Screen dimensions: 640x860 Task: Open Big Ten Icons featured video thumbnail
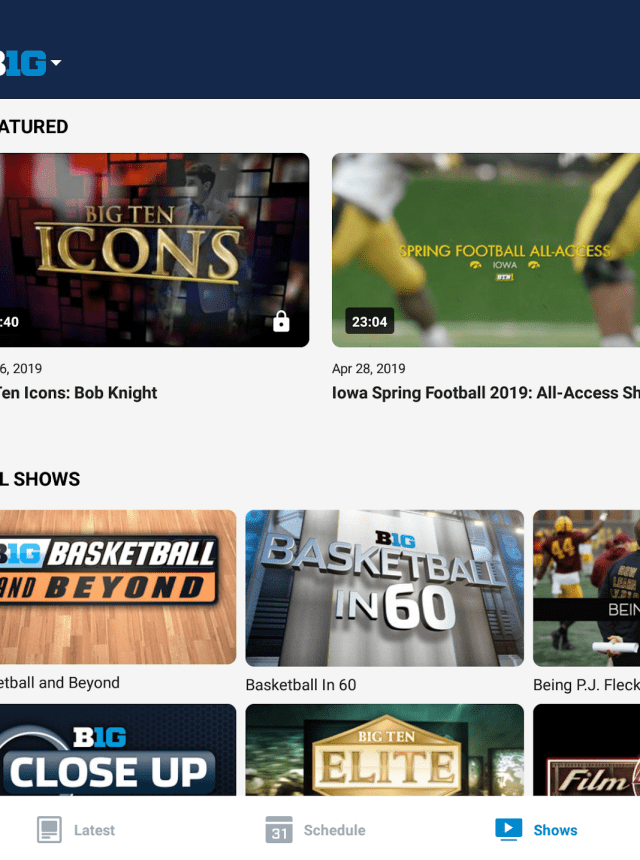coord(155,250)
